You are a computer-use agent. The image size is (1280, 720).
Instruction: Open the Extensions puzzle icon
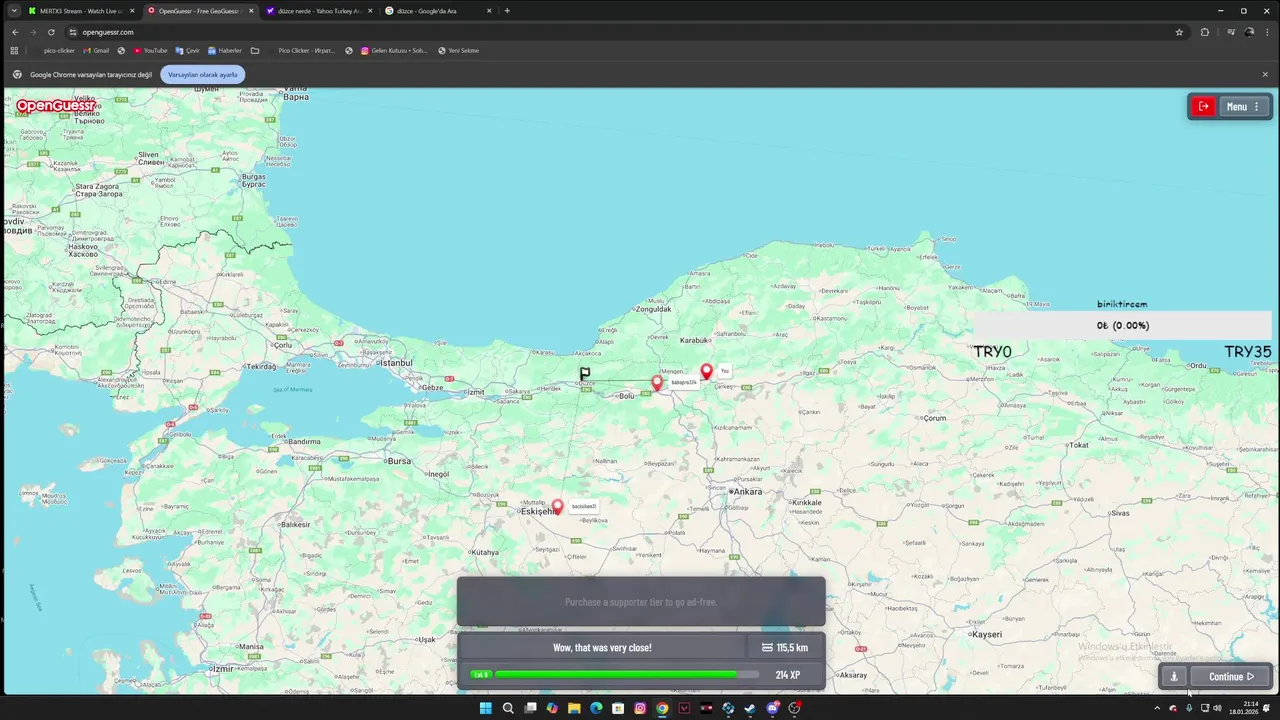point(1205,32)
